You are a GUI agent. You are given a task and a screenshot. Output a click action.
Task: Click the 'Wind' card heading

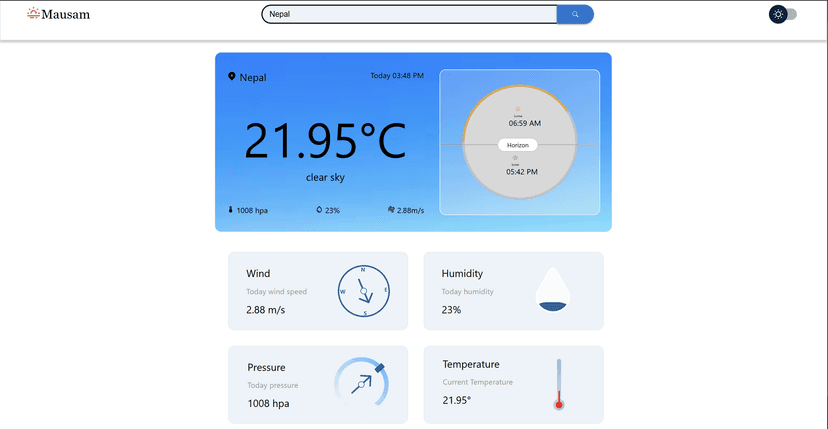tap(258, 274)
